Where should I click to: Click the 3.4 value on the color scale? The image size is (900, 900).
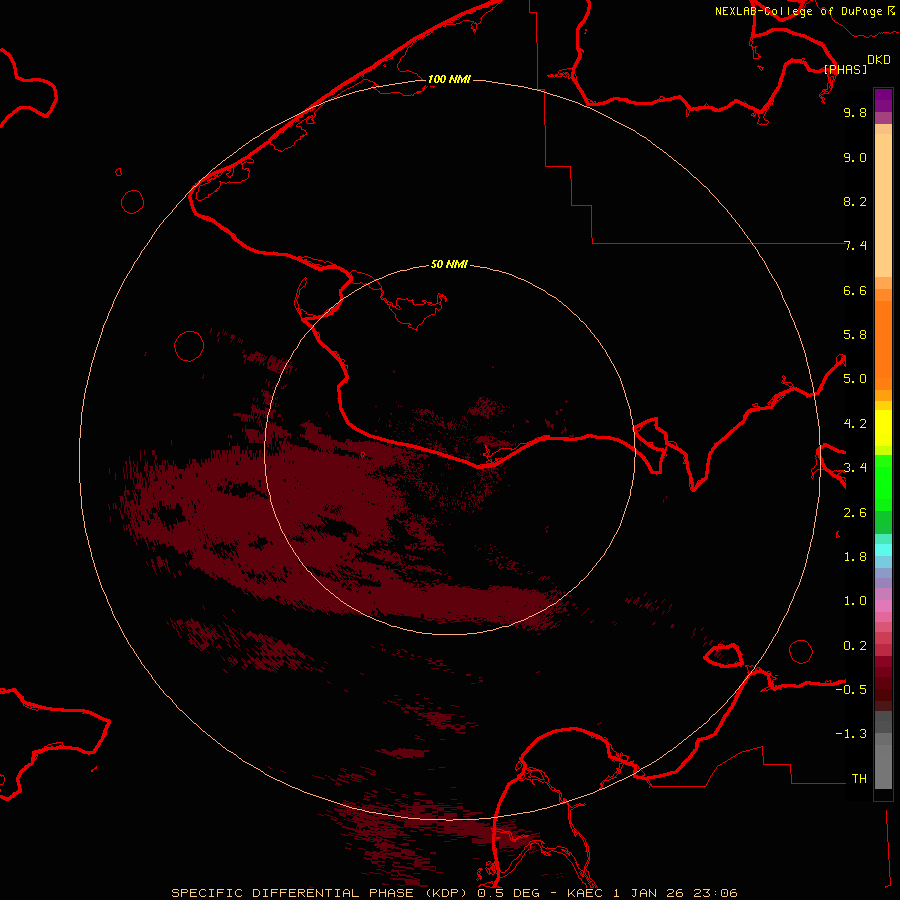(x=855, y=468)
